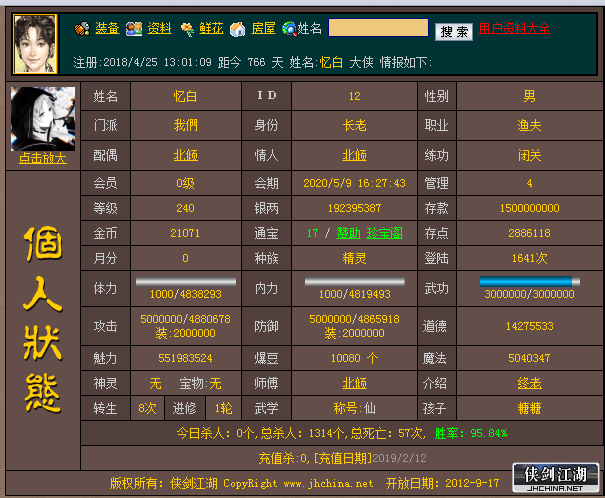Click the 体力 progress bar

pos(186,282)
